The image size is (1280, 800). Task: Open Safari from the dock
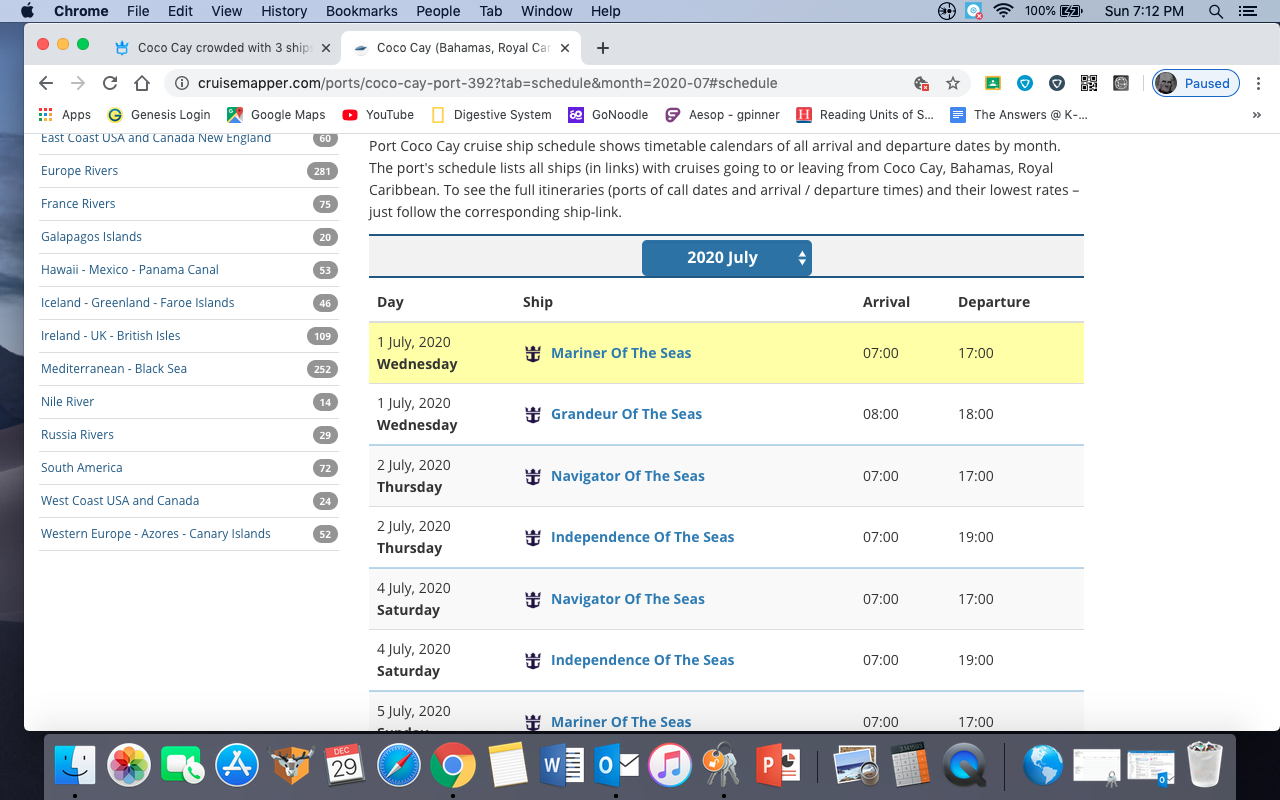[x=399, y=767]
